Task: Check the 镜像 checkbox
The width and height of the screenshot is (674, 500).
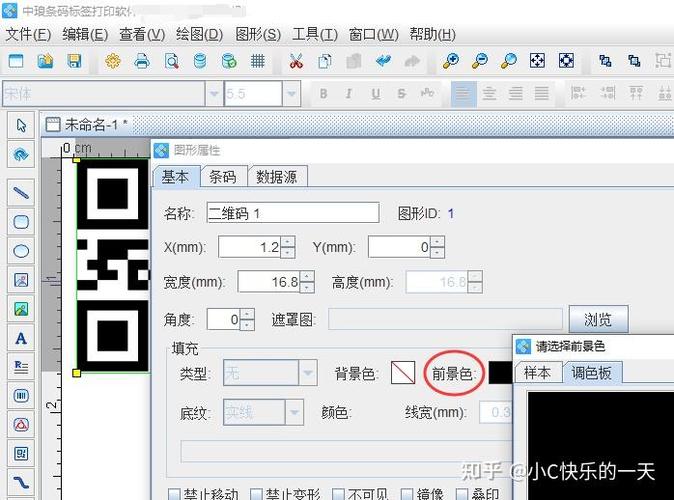Action: 406,494
